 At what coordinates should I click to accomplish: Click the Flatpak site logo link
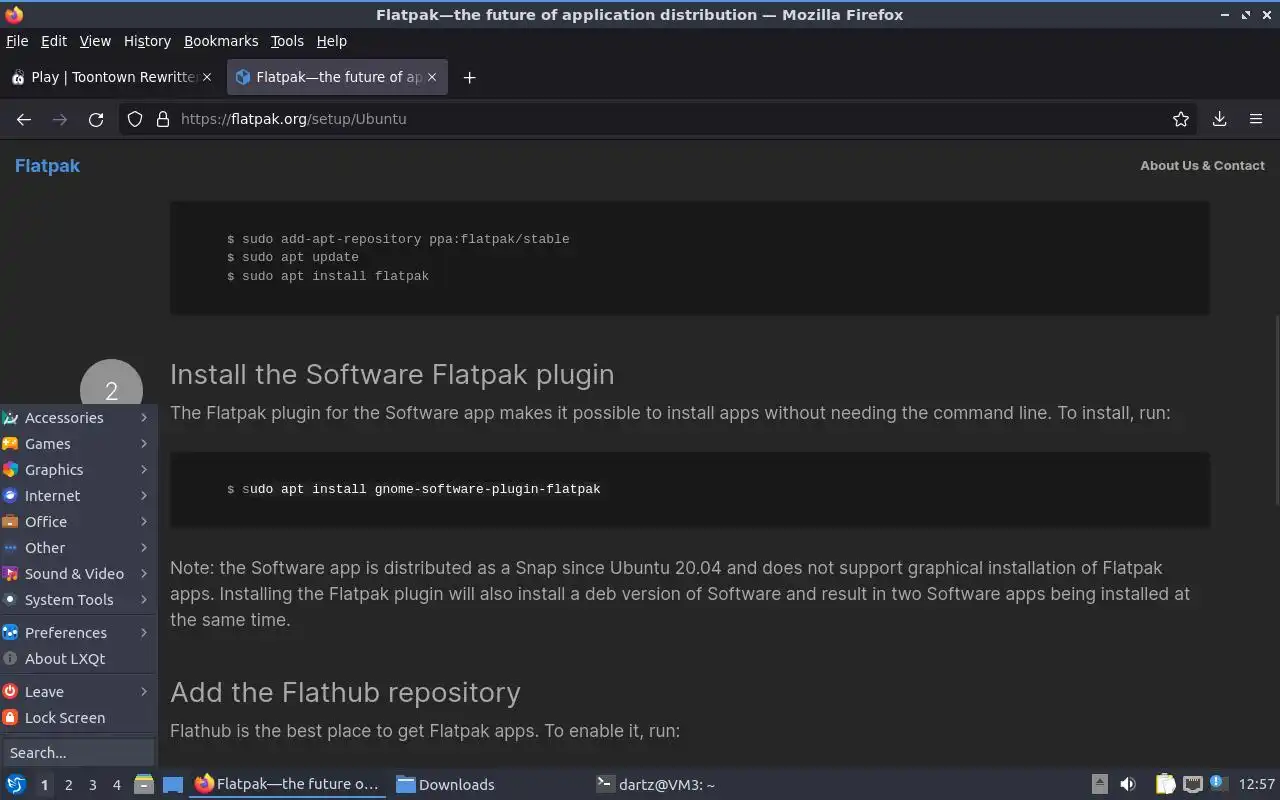pos(47,166)
